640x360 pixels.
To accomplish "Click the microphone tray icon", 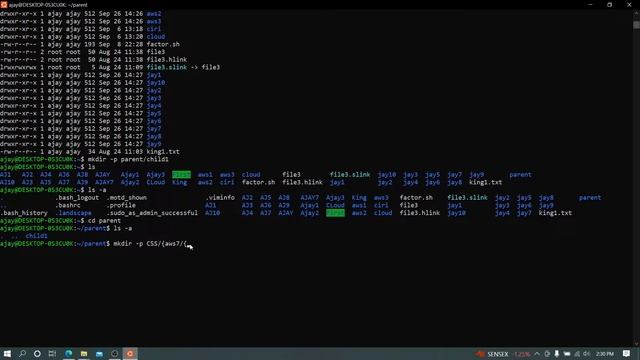I will coord(557,354).
